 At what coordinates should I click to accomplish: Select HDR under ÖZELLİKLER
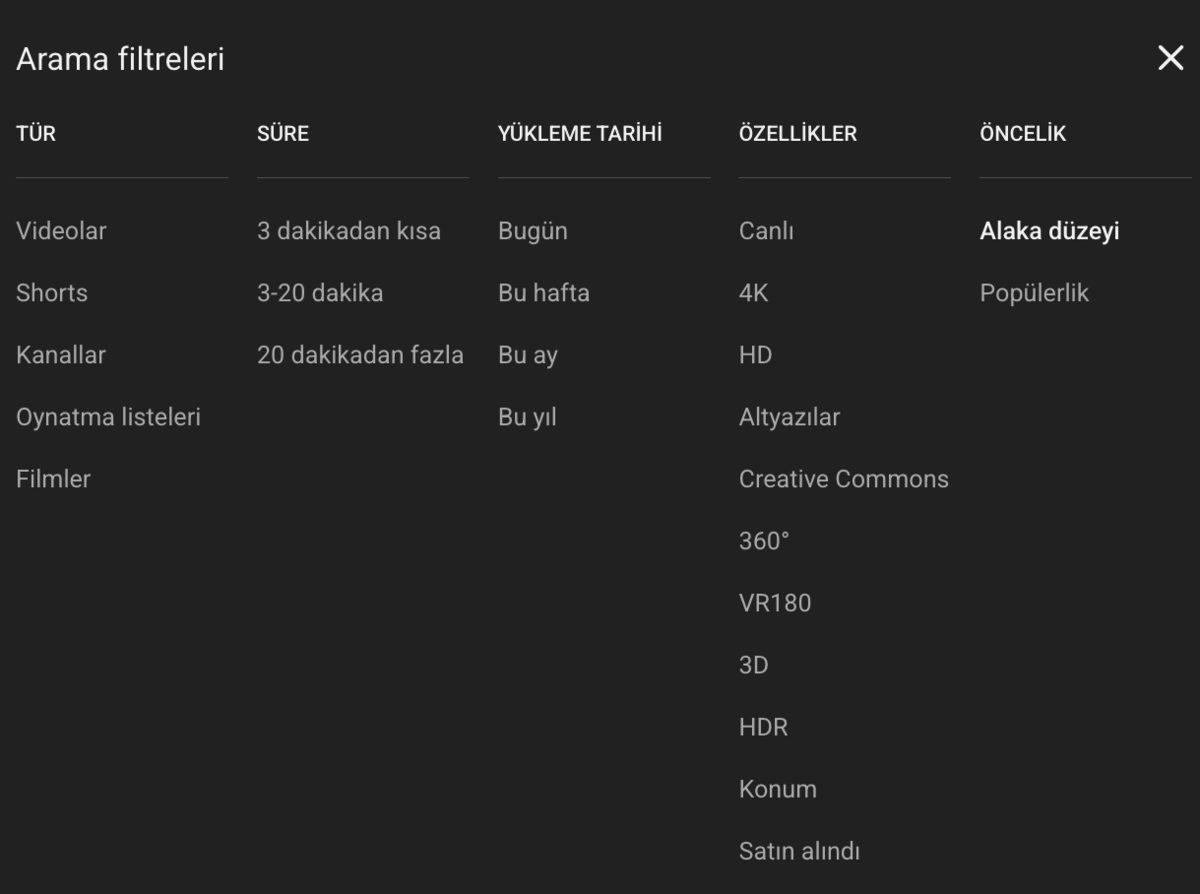tap(763, 727)
